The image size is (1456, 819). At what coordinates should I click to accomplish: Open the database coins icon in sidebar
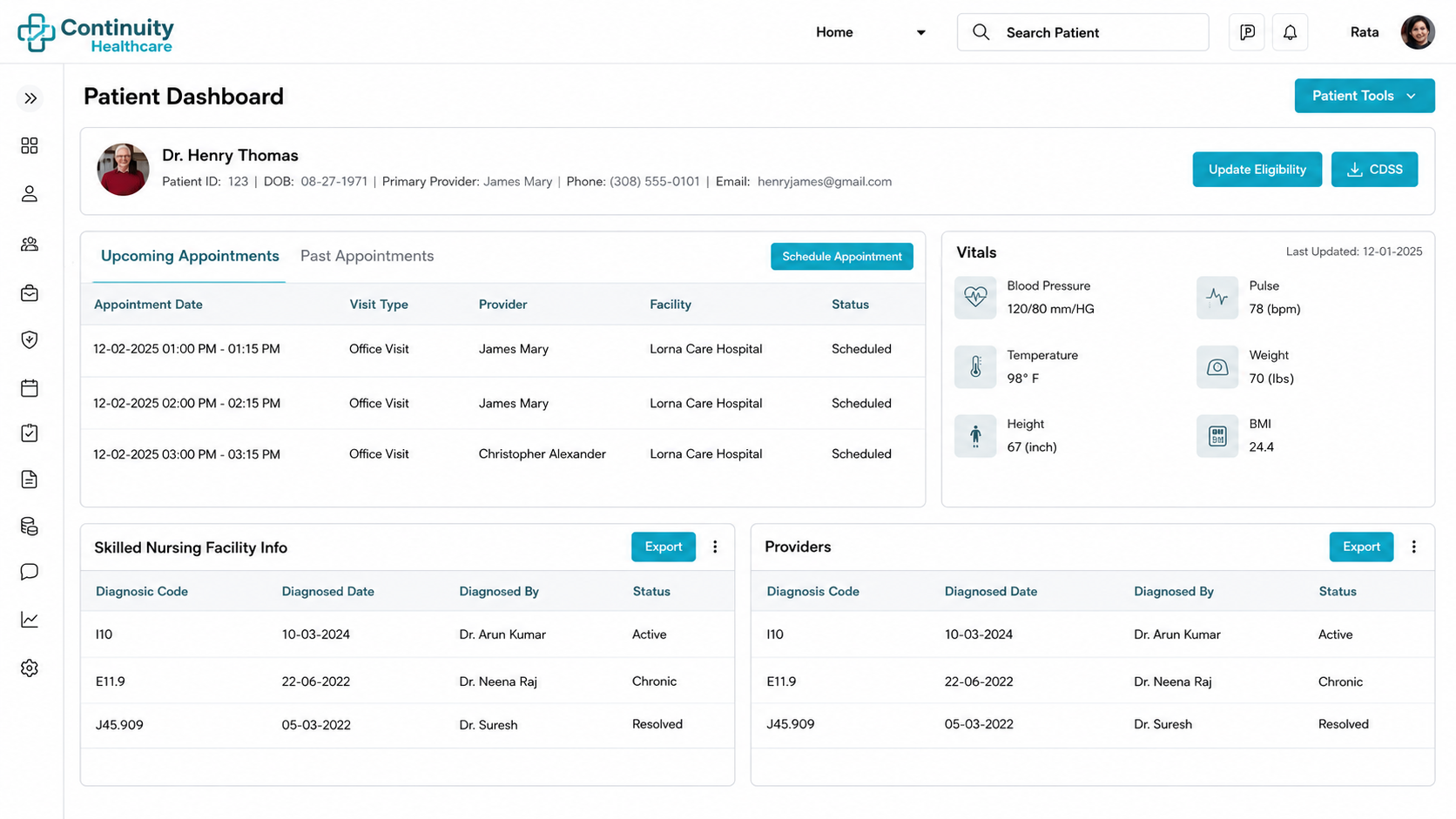click(30, 526)
